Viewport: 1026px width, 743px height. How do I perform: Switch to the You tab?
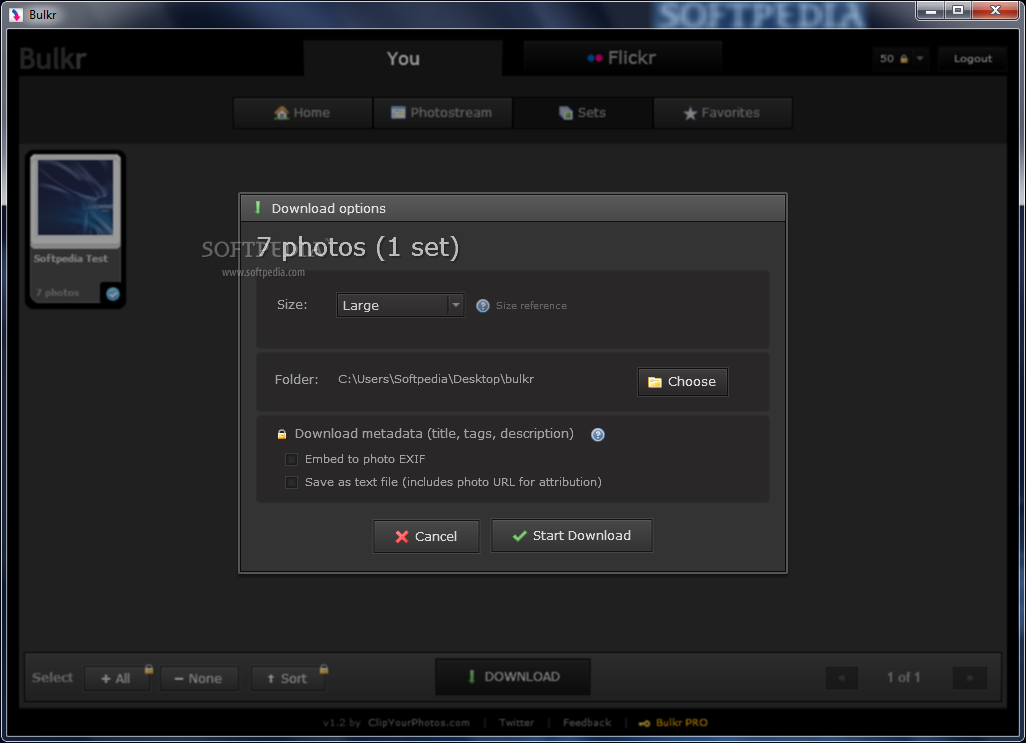(x=402, y=58)
